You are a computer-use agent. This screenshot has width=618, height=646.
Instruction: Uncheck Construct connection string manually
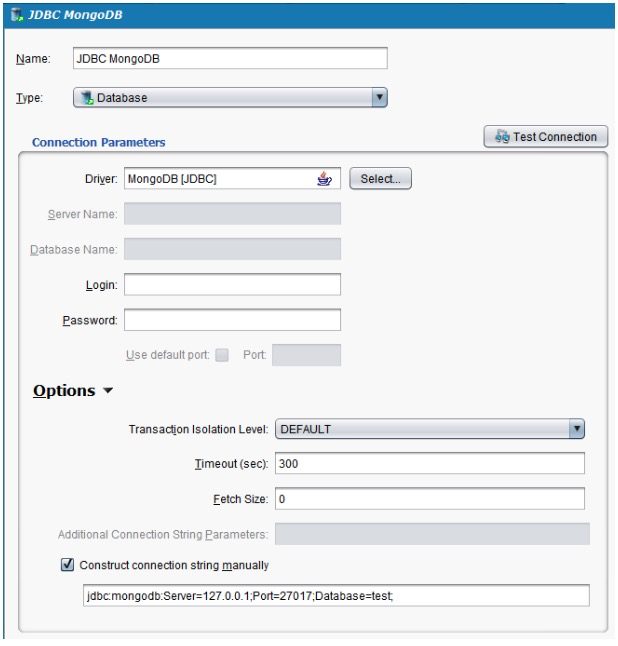68,565
